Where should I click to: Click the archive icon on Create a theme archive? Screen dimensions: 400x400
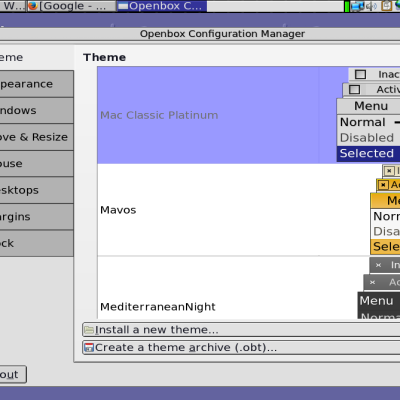coord(89,348)
